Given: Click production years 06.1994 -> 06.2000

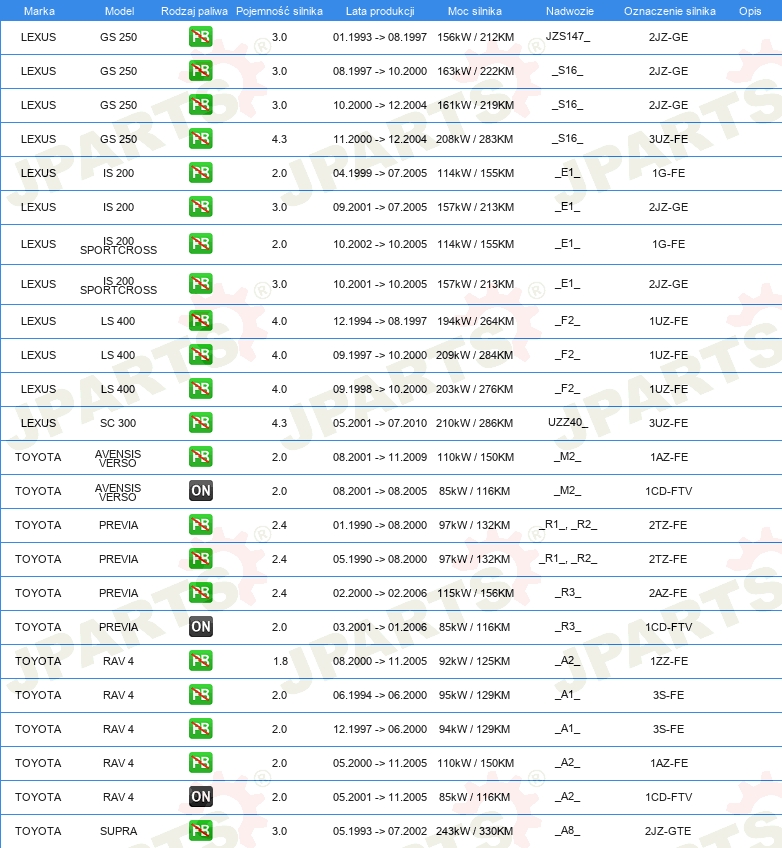Looking at the screenshot, I should (380, 695).
